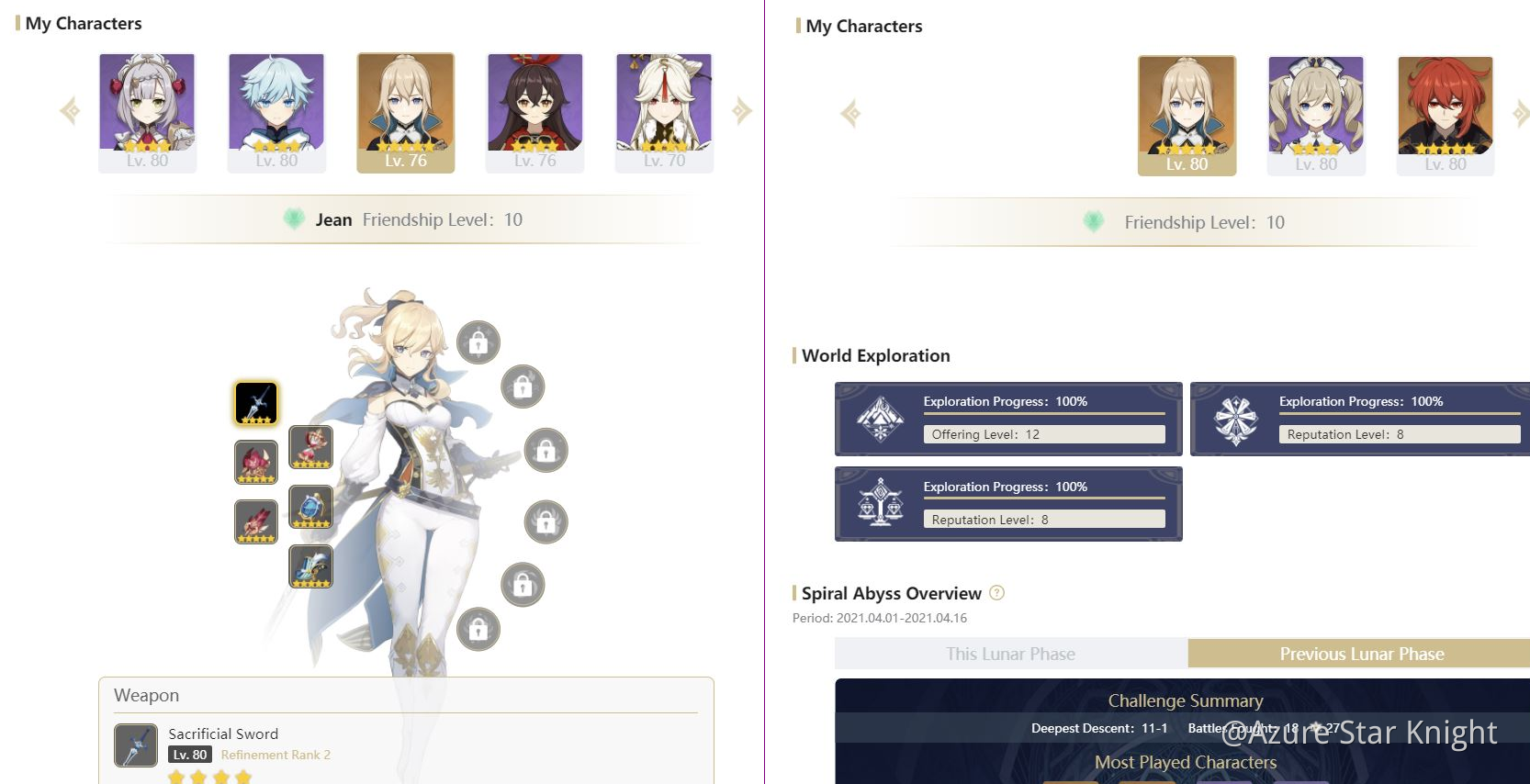The height and width of the screenshot is (784, 1530).
Task: Select the red-haired Diluc portrait
Action: click(x=1446, y=116)
